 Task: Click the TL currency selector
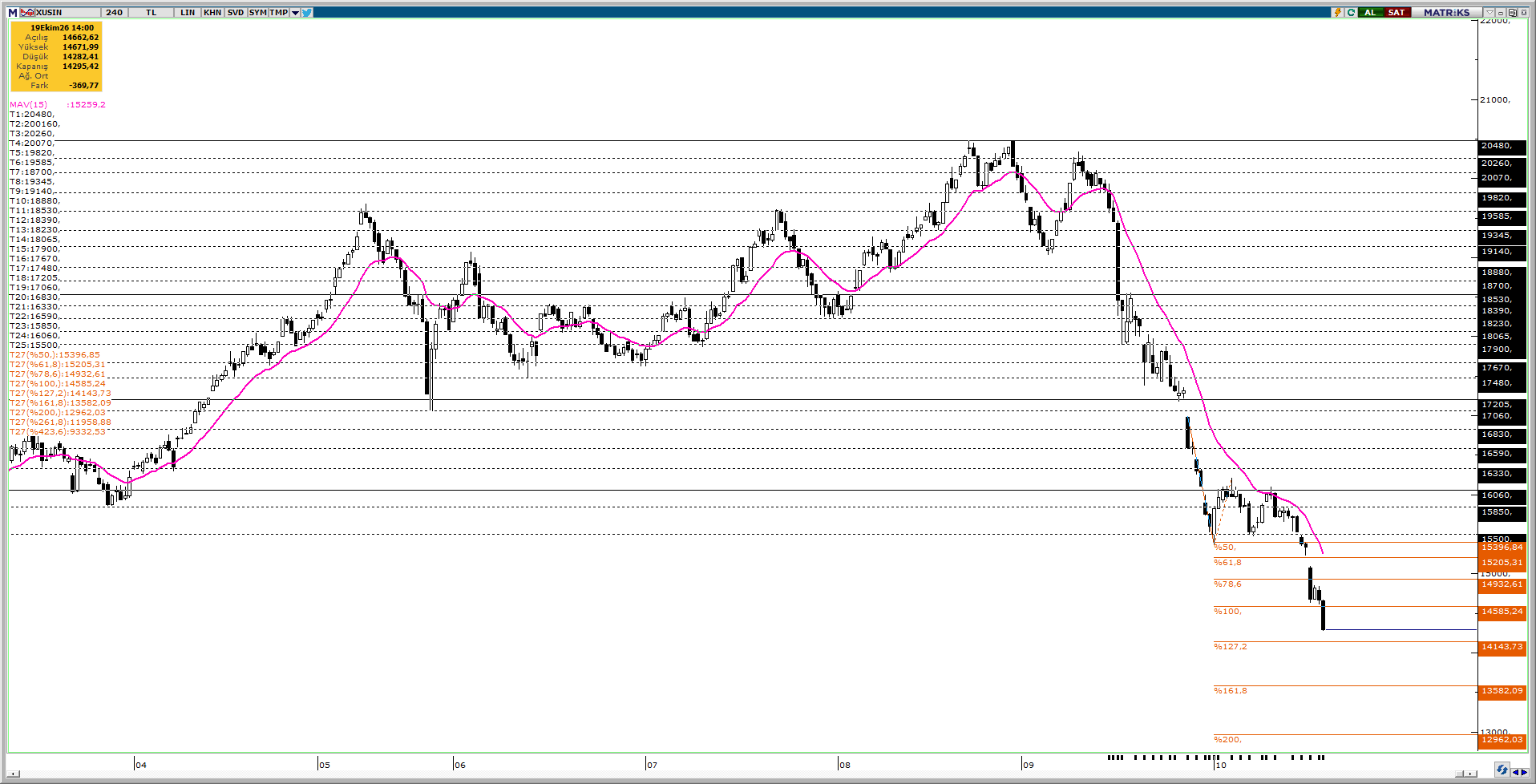(151, 12)
